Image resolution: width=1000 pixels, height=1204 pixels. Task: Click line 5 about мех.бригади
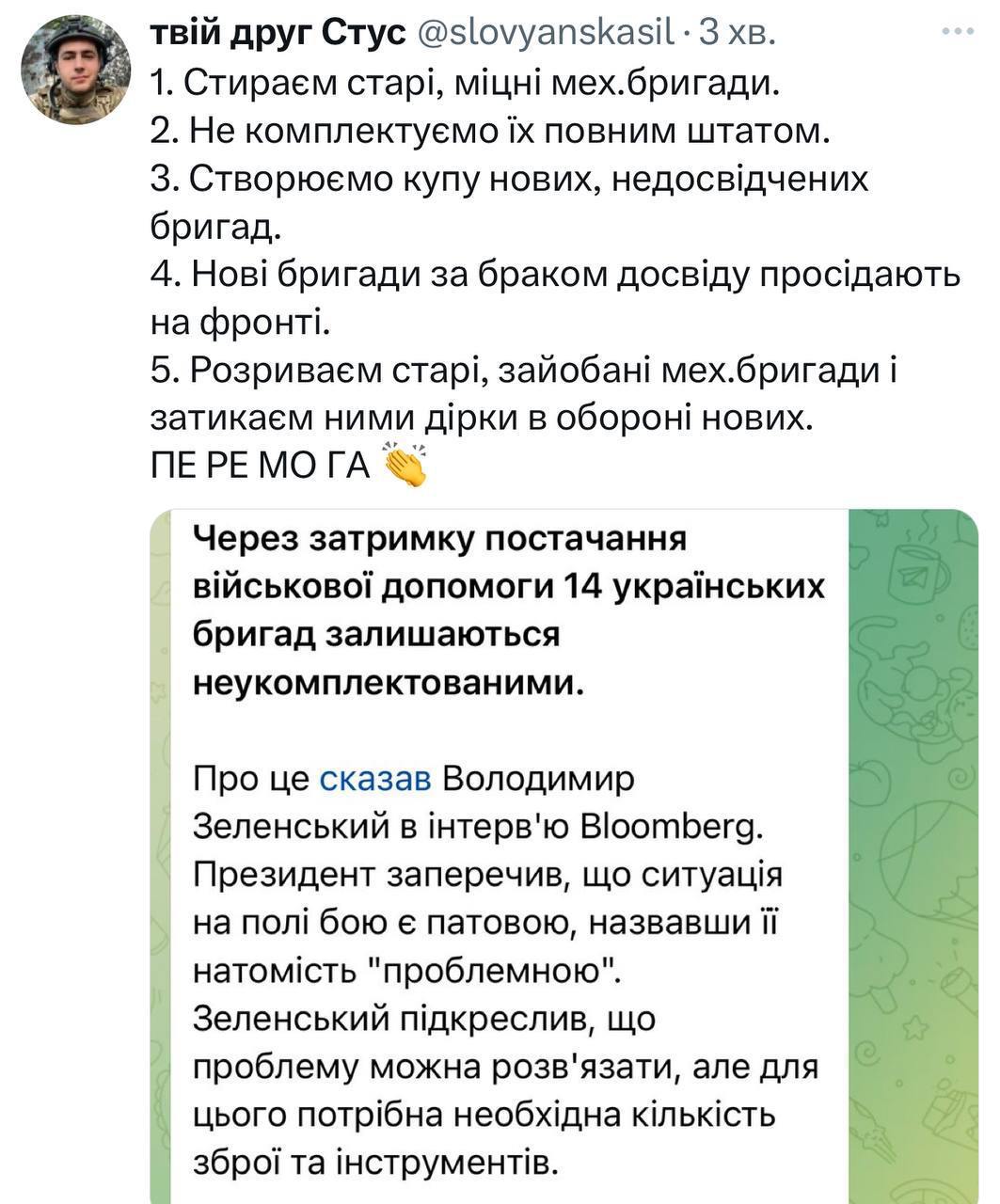(x=527, y=369)
